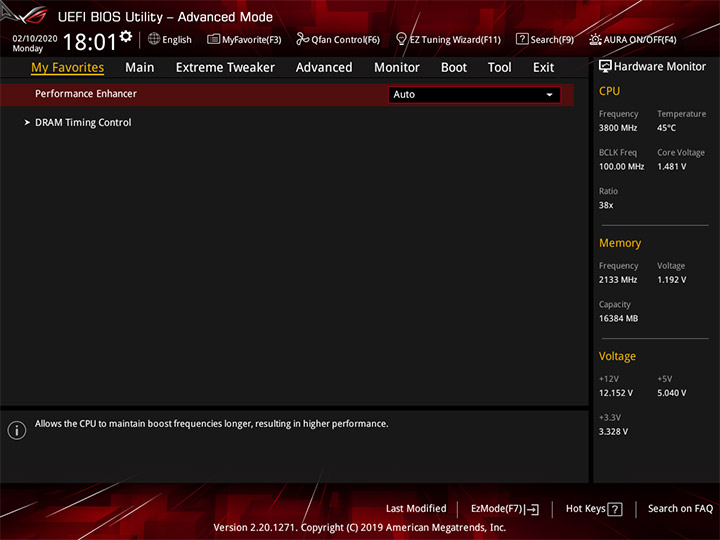Click CPU temperature value 45°C
Image resolution: width=720 pixels, height=540 pixels.
666,128
